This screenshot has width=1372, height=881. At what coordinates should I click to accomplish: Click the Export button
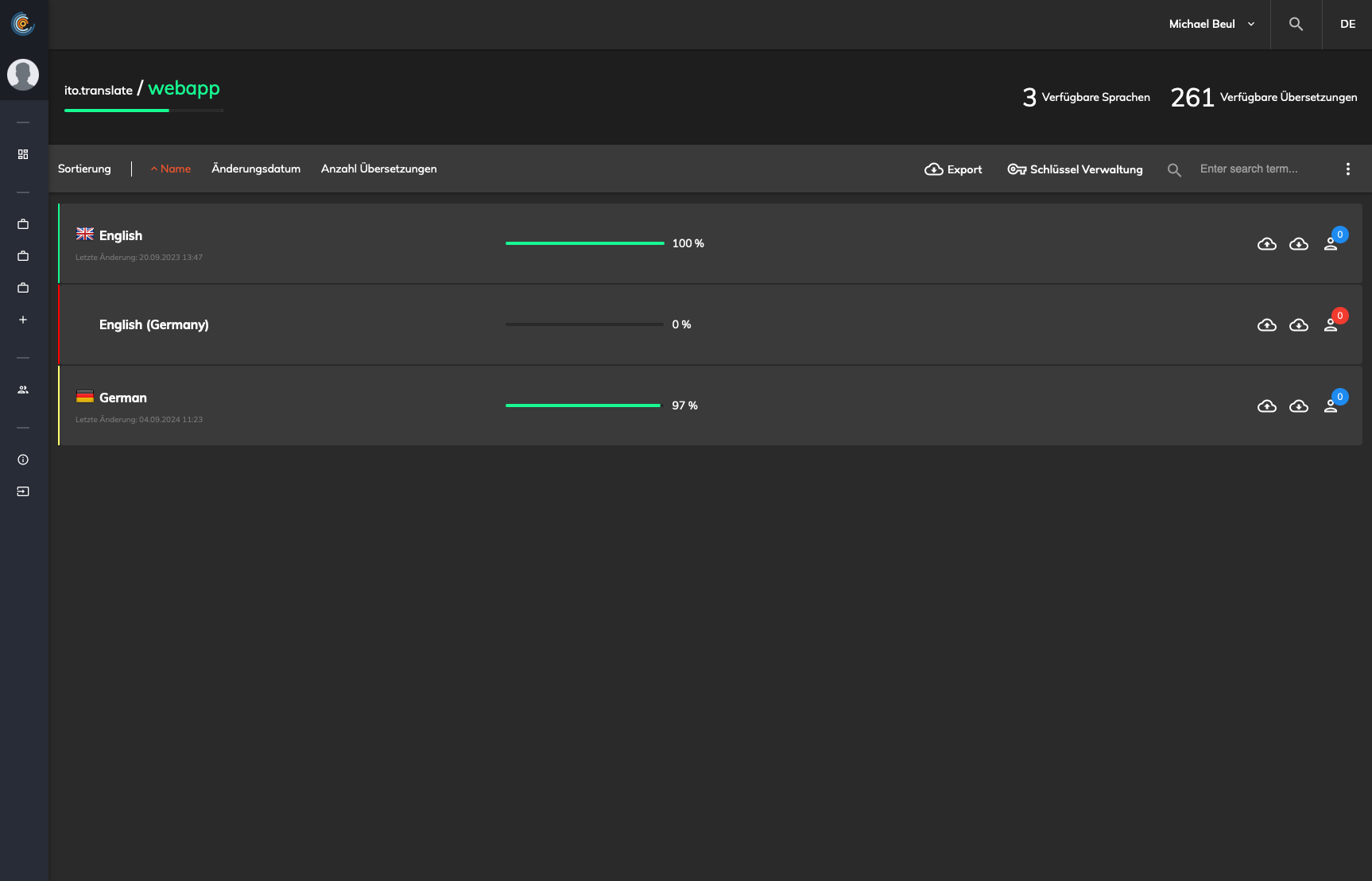click(x=953, y=169)
